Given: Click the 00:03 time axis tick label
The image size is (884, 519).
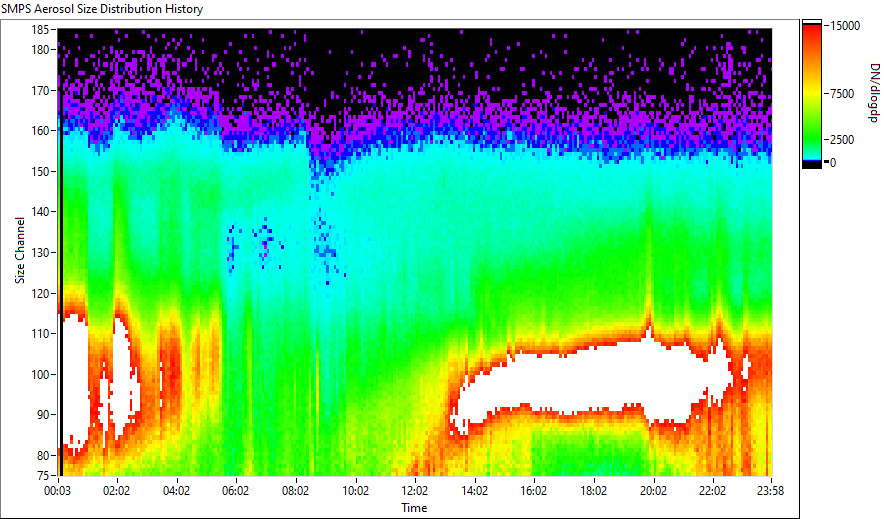Looking at the screenshot, I should coord(58,491).
